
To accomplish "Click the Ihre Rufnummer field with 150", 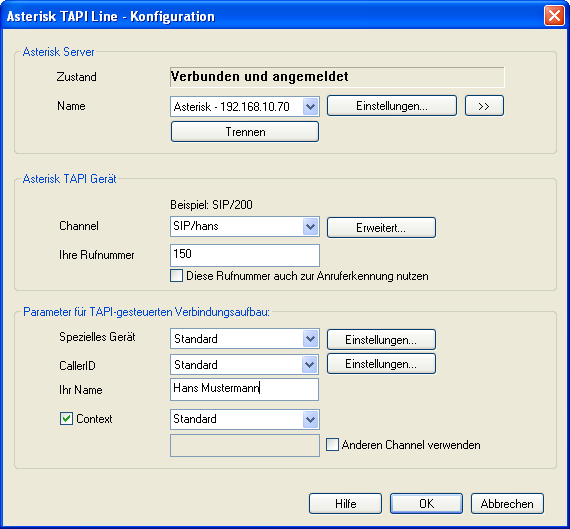I will point(245,255).
